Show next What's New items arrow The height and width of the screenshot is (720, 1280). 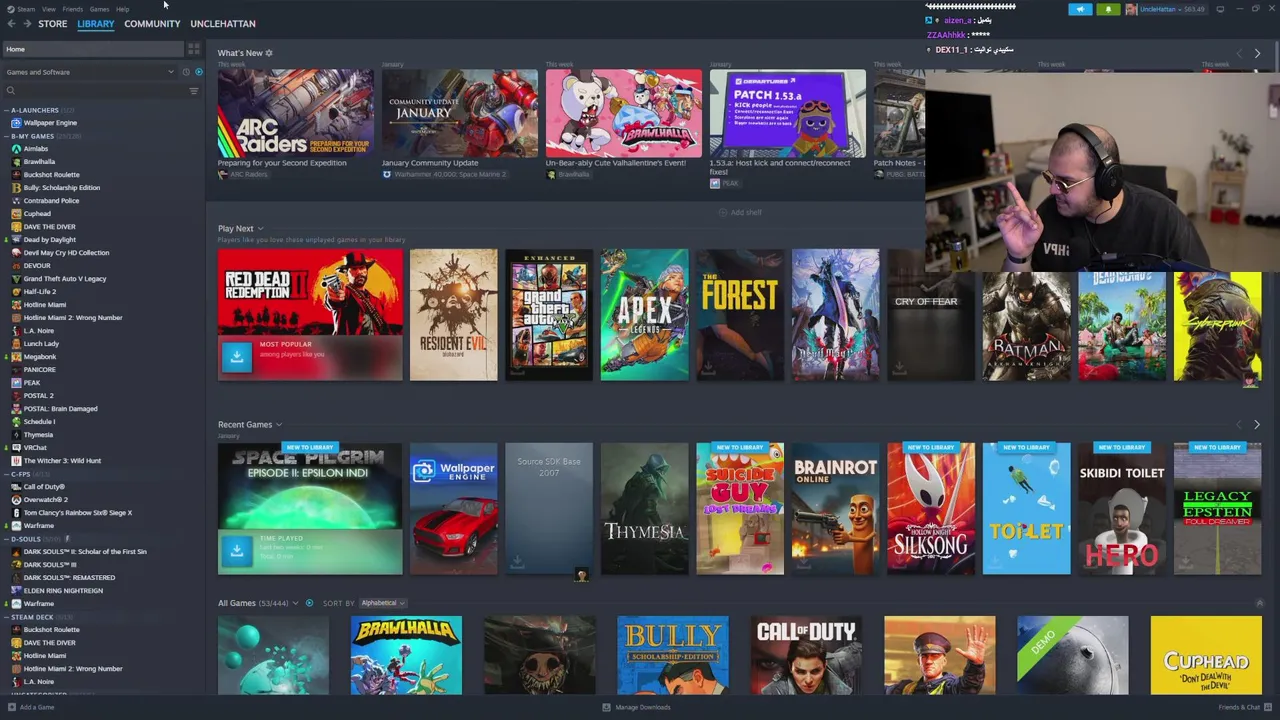(1257, 54)
